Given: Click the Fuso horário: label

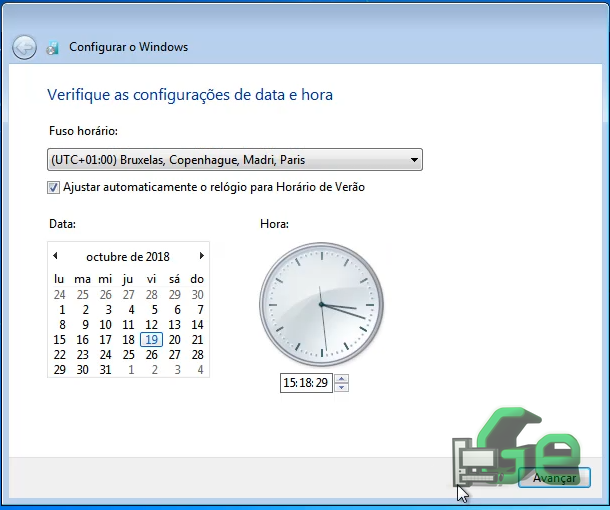Looking at the screenshot, I should click(83, 131).
